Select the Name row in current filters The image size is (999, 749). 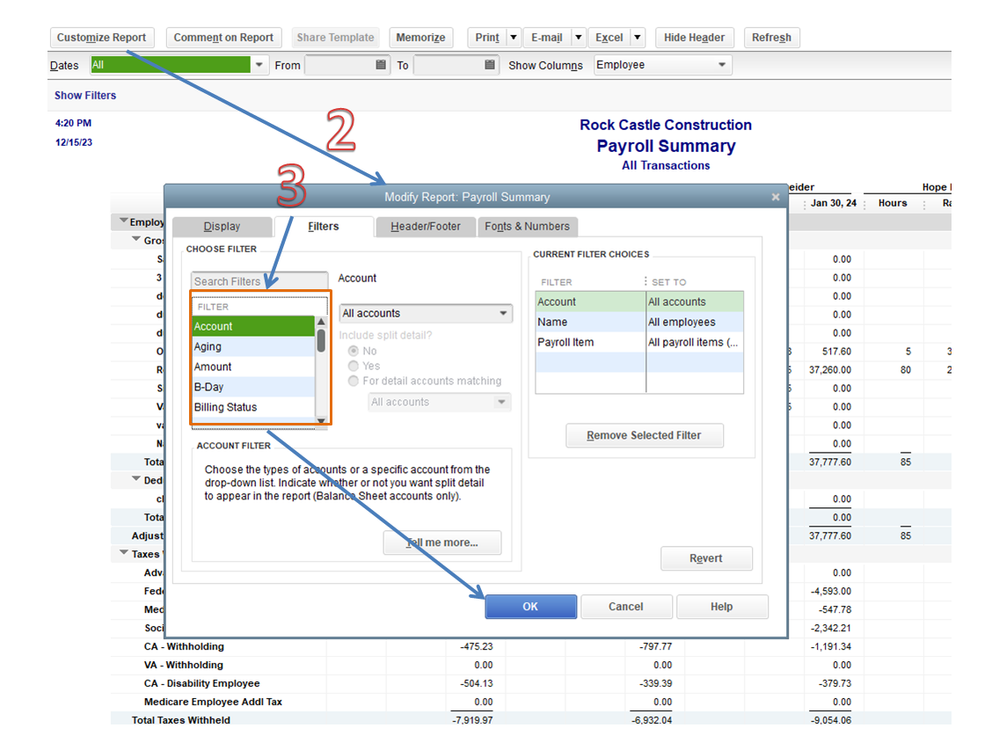point(640,322)
